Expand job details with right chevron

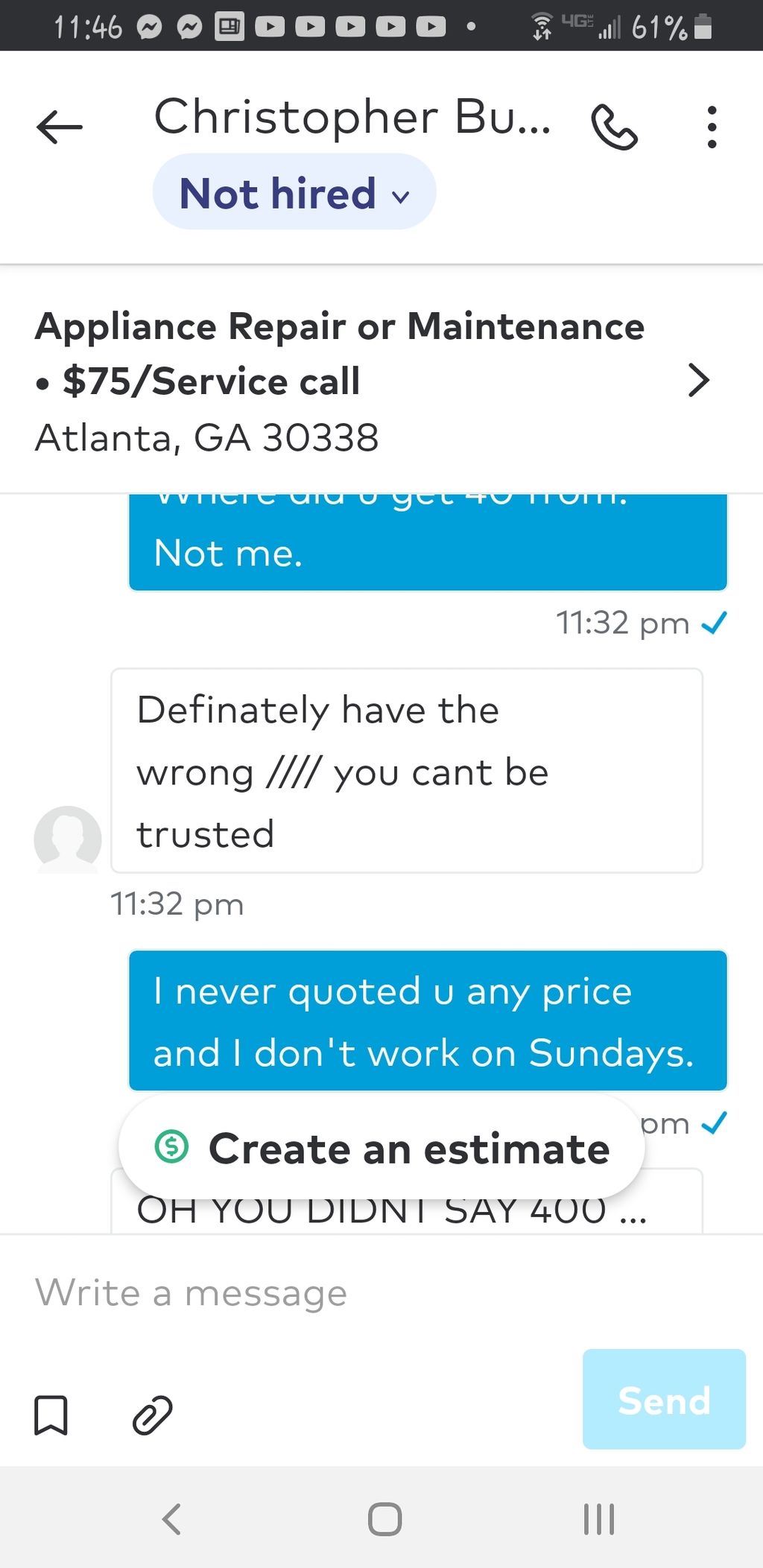(x=699, y=380)
